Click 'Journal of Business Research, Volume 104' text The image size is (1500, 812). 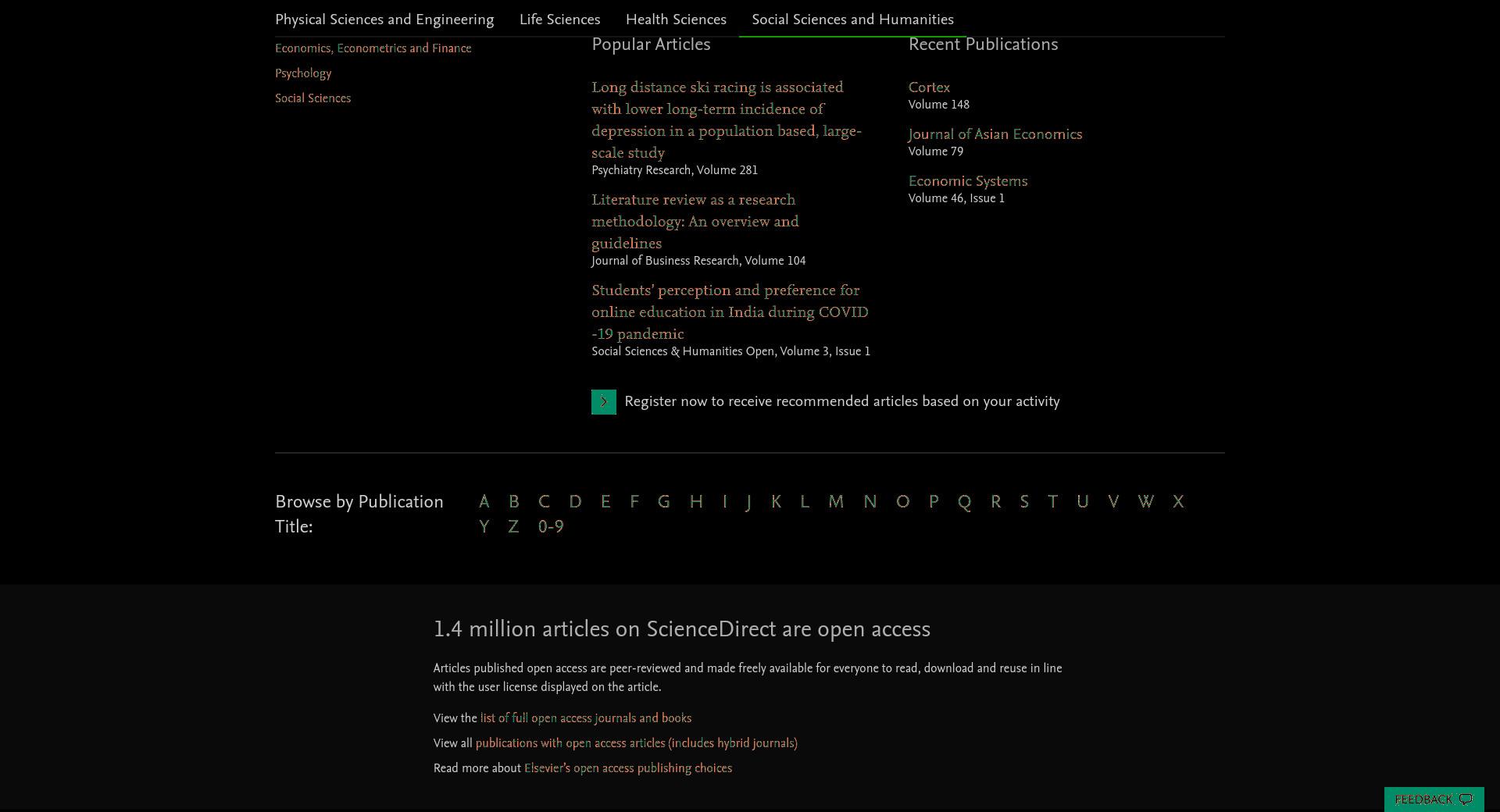pyautogui.click(x=698, y=261)
